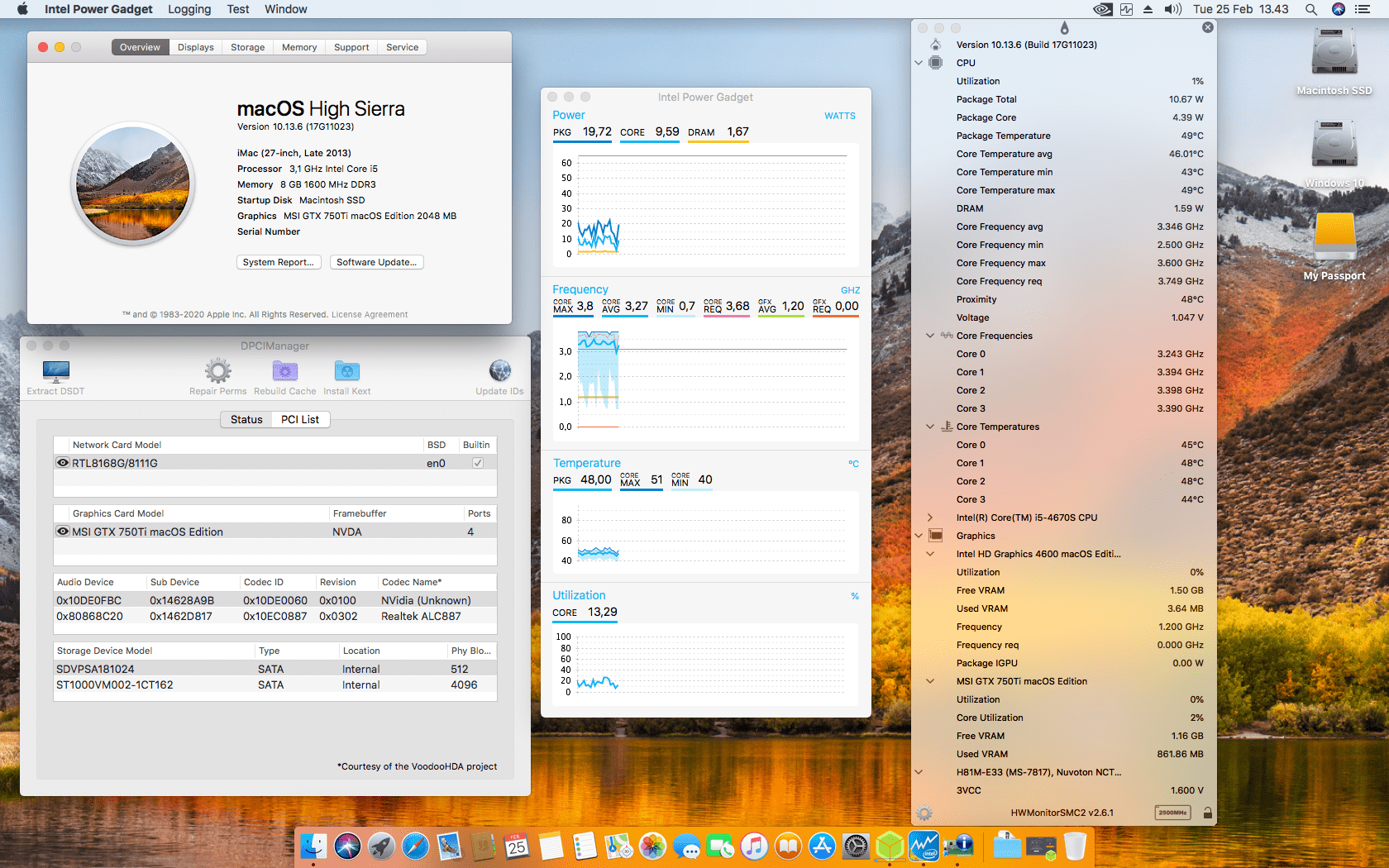The image size is (1389, 868).
Task: Toggle eye icon beside MSI GTX 750Ti
Action: pyautogui.click(x=63, y=532)
